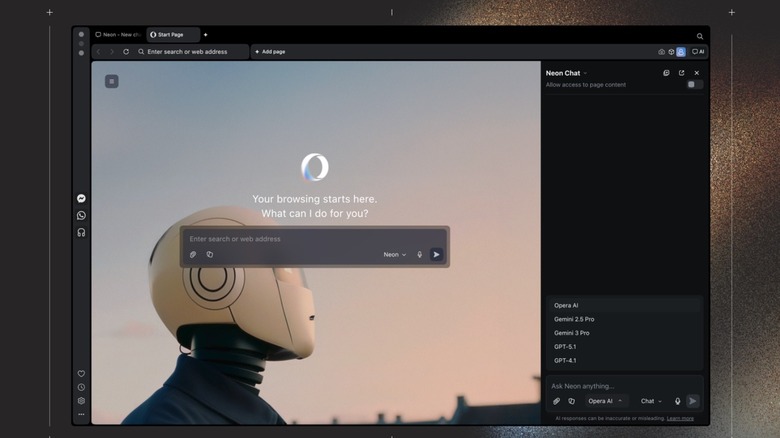This screenshot has width=780, height=438.
Task: Open the cube extensions icon in the toolbar
Action: click(x=671, y=52)
